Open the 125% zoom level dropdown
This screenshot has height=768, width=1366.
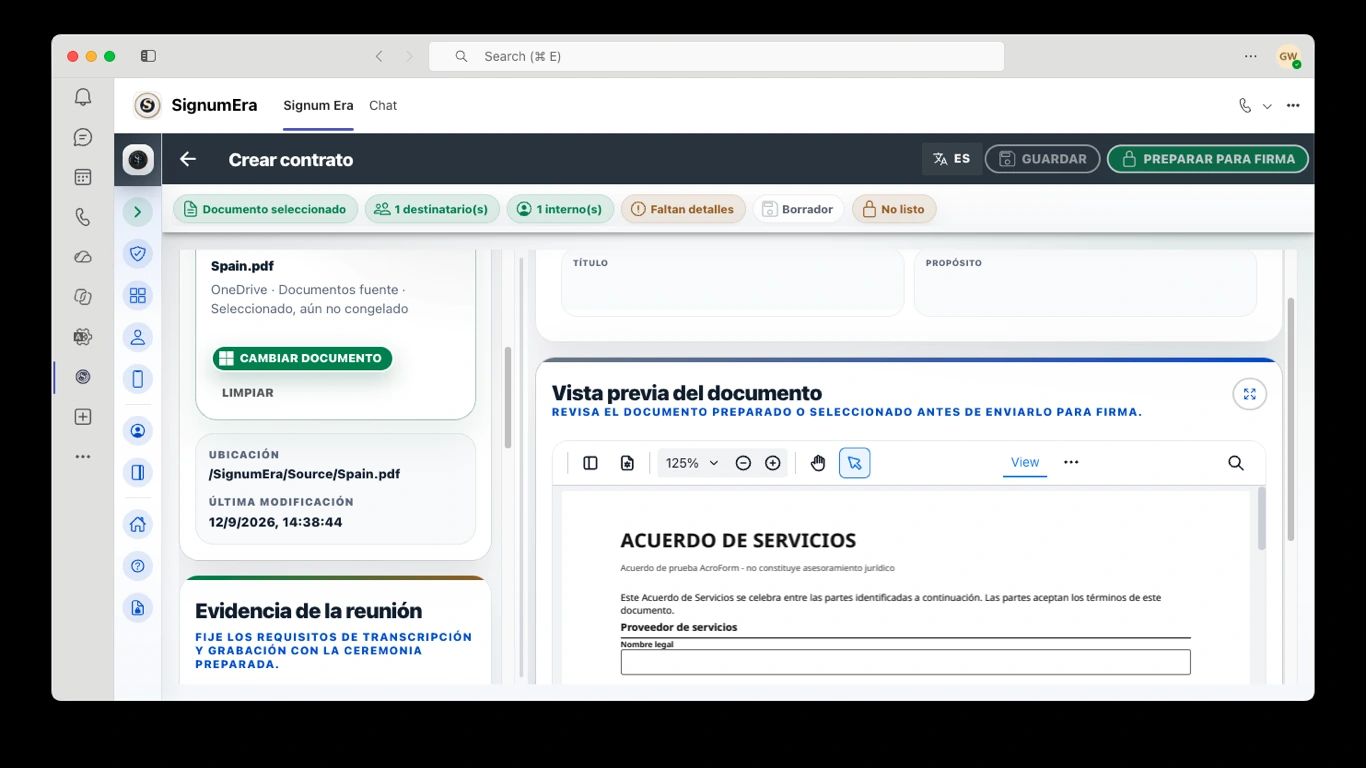click(x=692, y=463)
